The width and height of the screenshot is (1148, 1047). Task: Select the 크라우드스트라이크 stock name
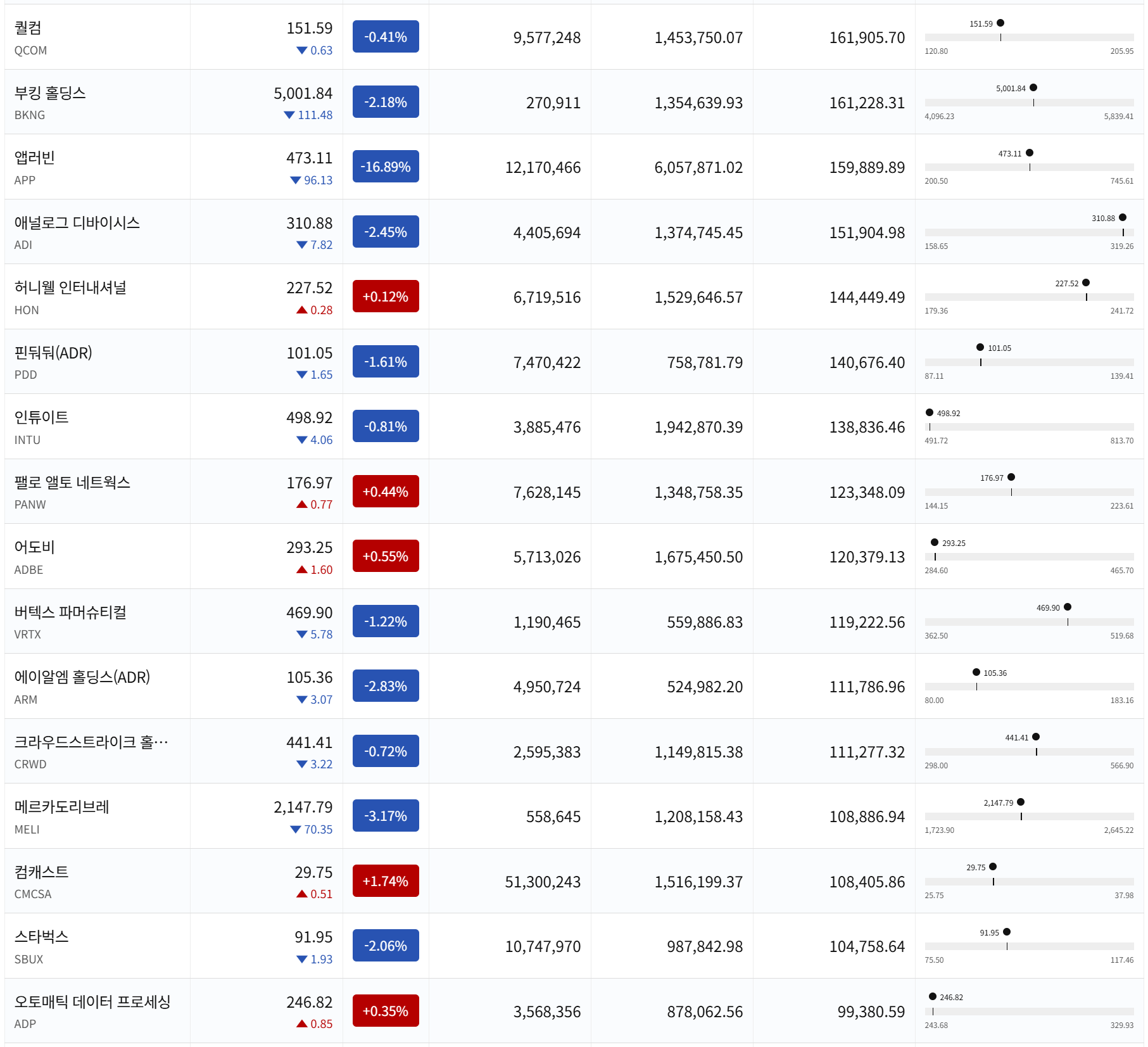click(x=91, y=742)
